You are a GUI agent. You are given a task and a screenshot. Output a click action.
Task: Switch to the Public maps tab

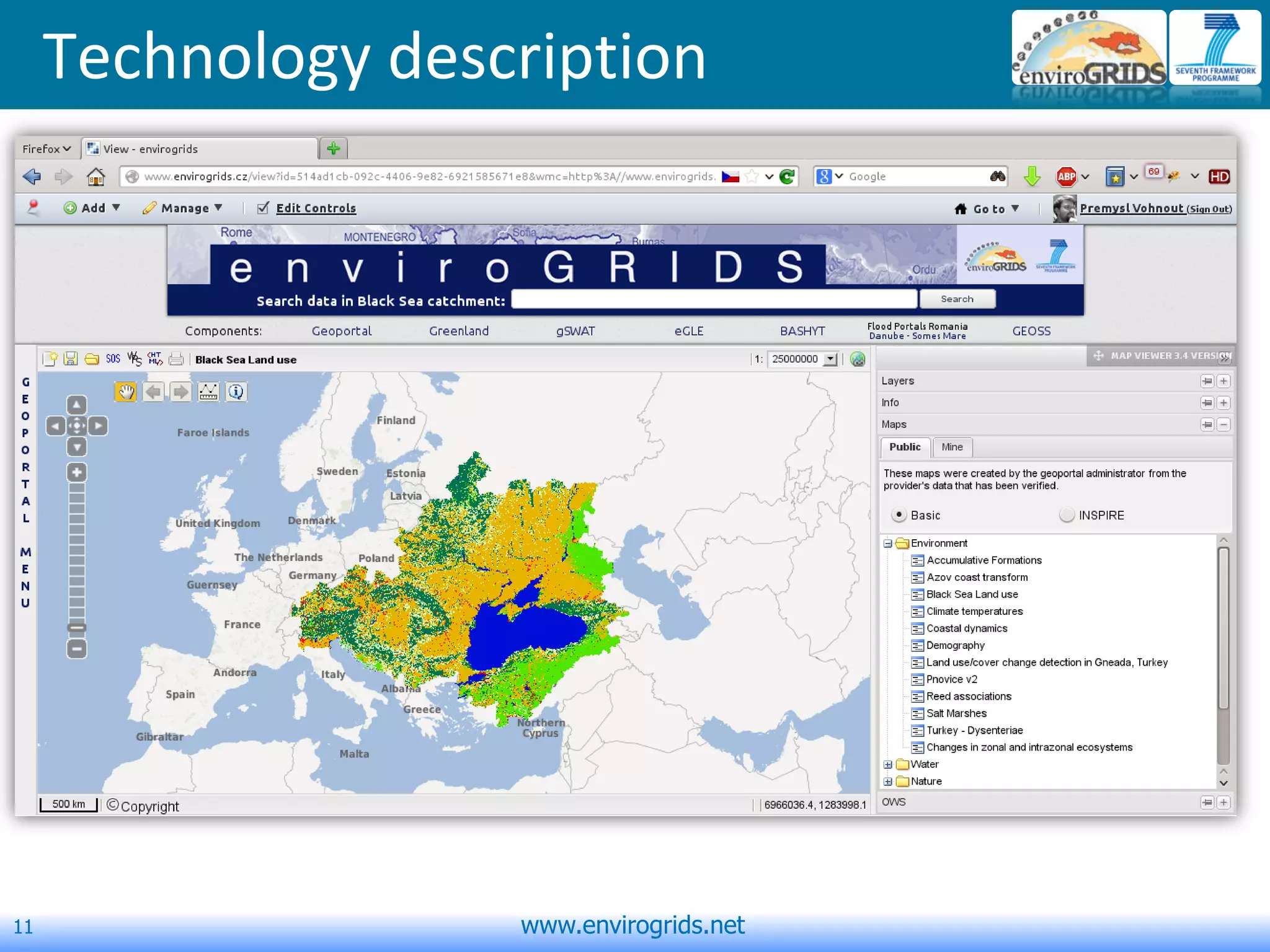[x=905, y=447]
